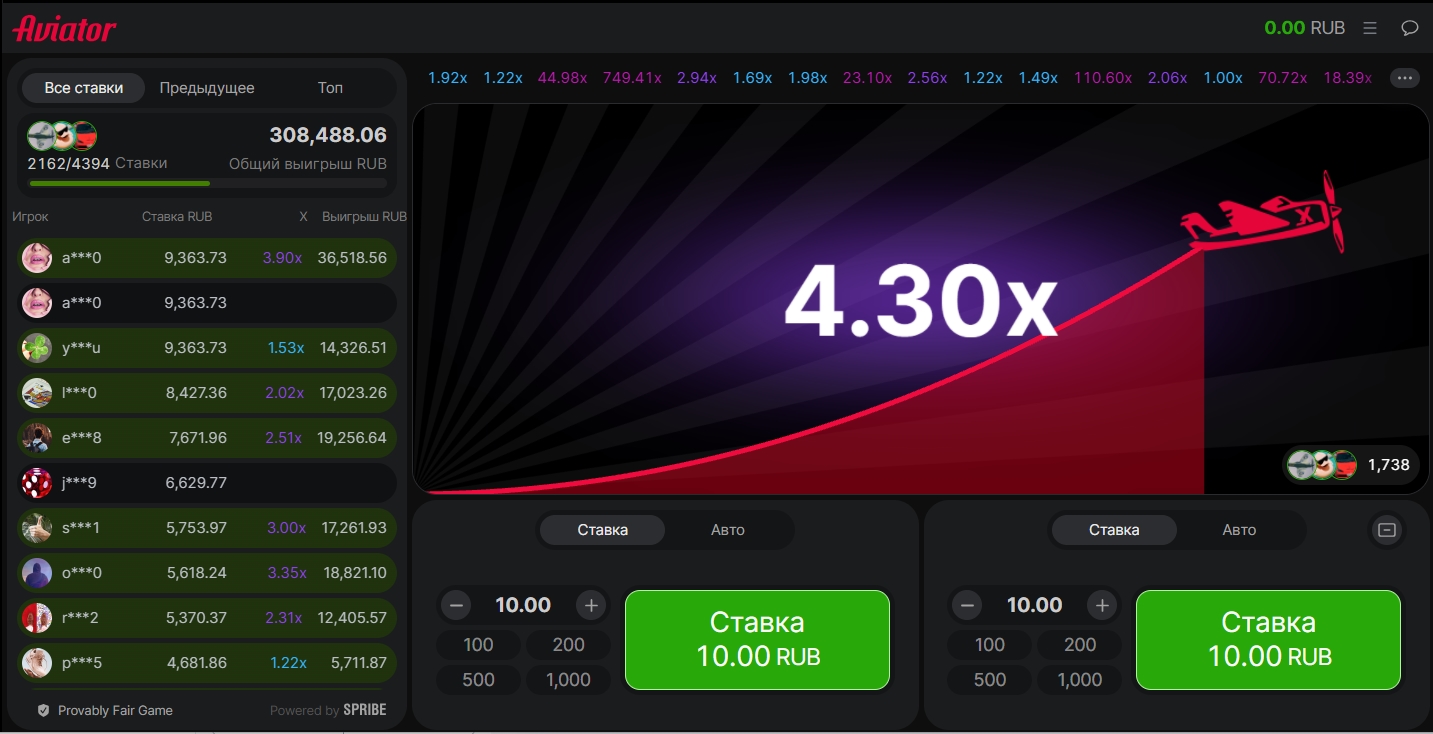Image resolution: width=1433 pixels, height=734 pixels.
Task: Decrease left bet amount with minus button
Action: coord(457,605)
